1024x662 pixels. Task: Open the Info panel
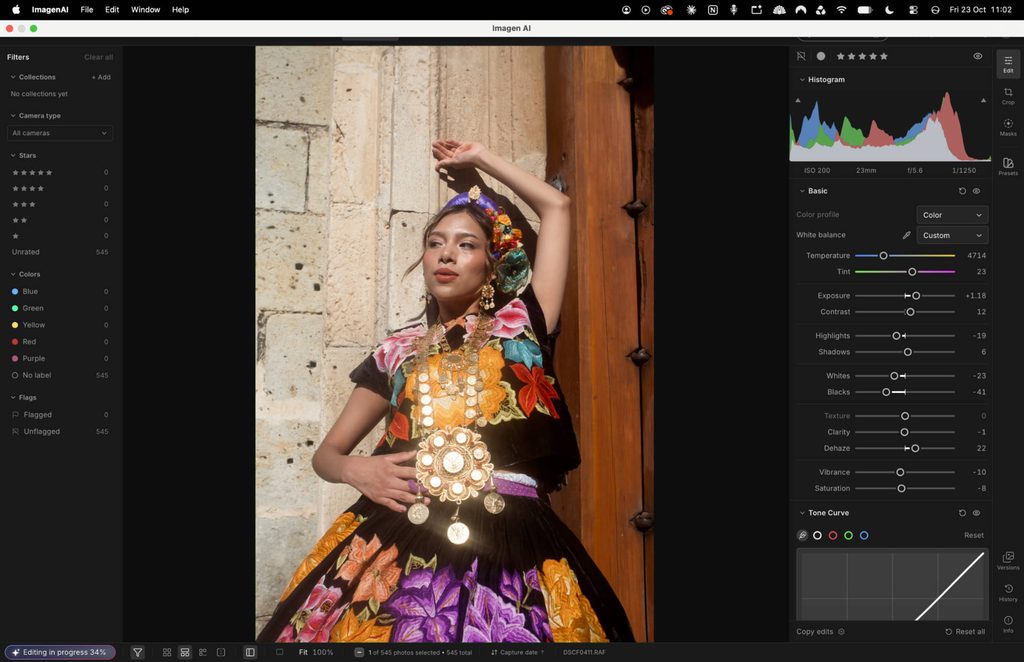1008,623
